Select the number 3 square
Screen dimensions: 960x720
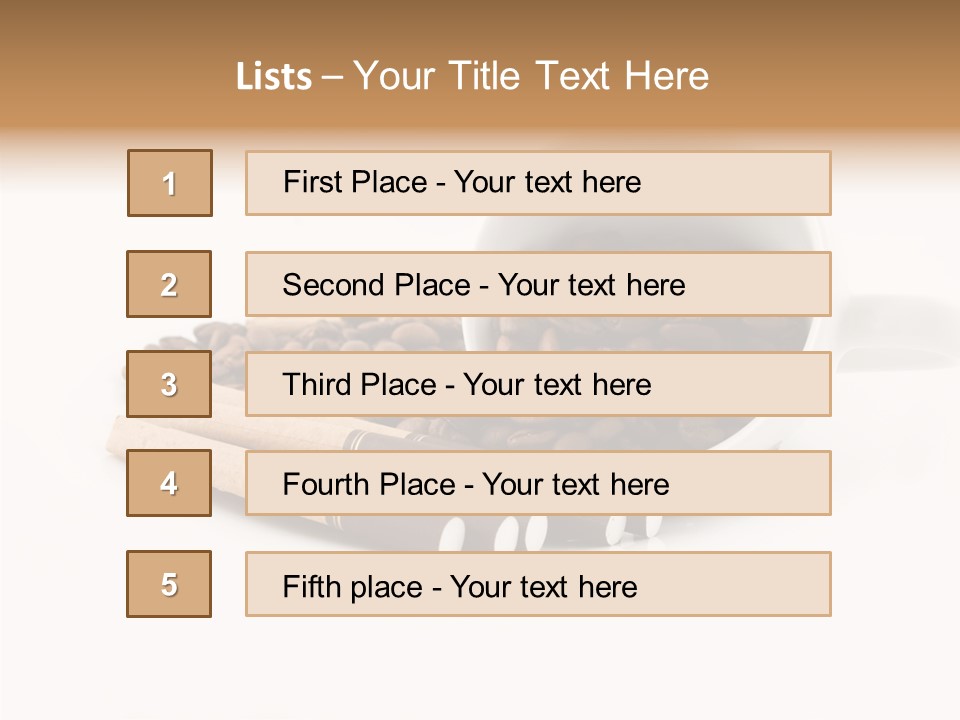(x=169, y=384)
